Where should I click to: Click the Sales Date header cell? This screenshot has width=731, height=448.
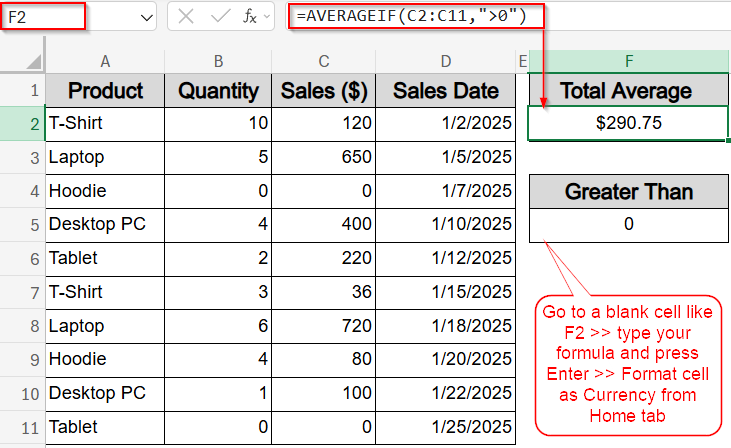point(446,90)
